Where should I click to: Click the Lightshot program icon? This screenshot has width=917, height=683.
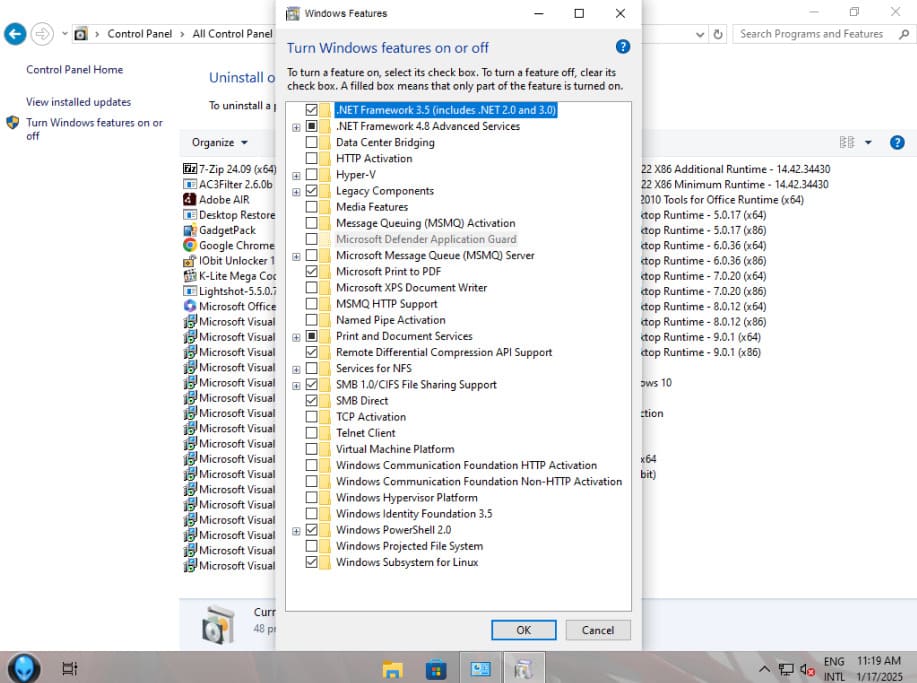[189, 291]
